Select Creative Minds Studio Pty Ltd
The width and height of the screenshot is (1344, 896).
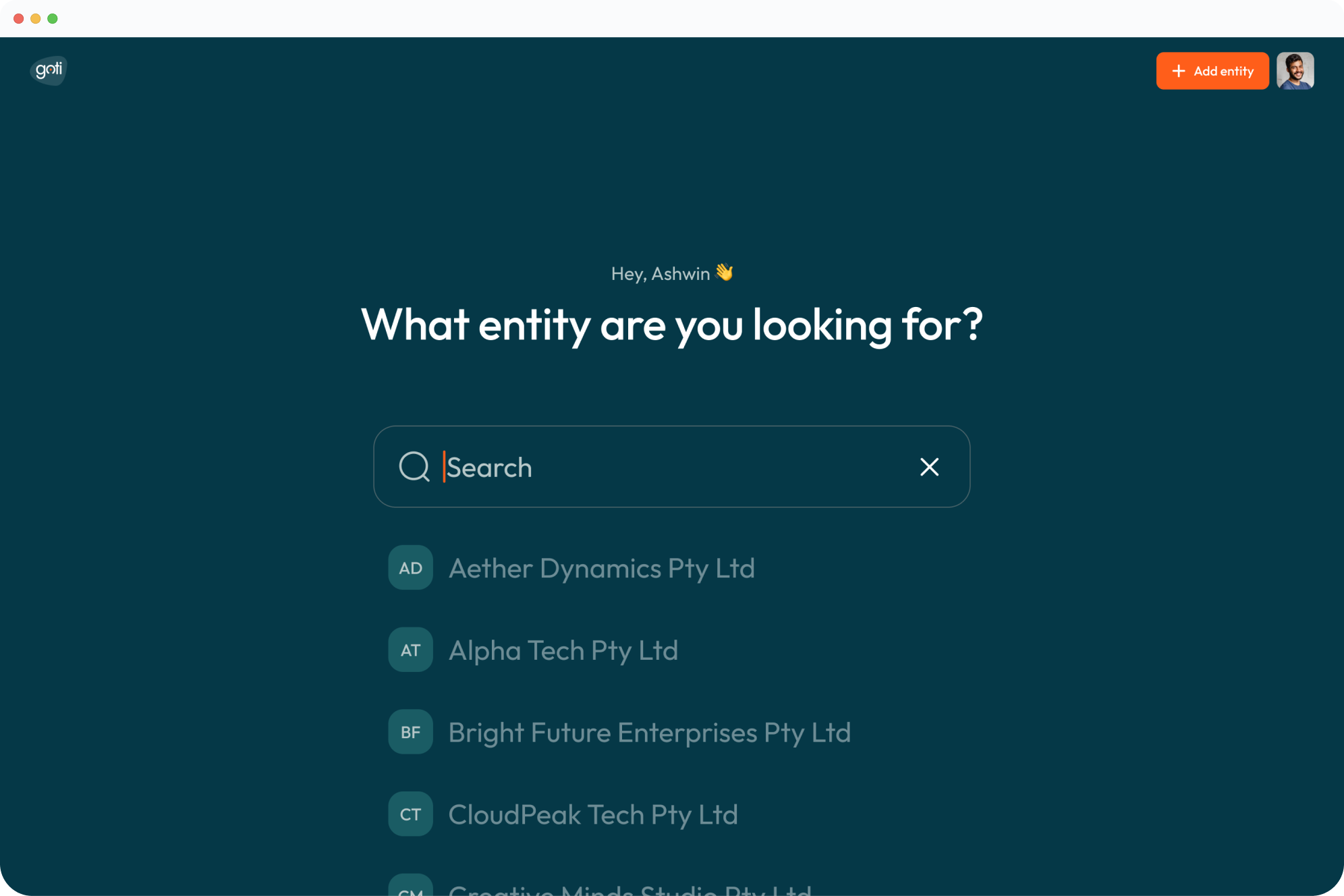(x=630, y=889)
